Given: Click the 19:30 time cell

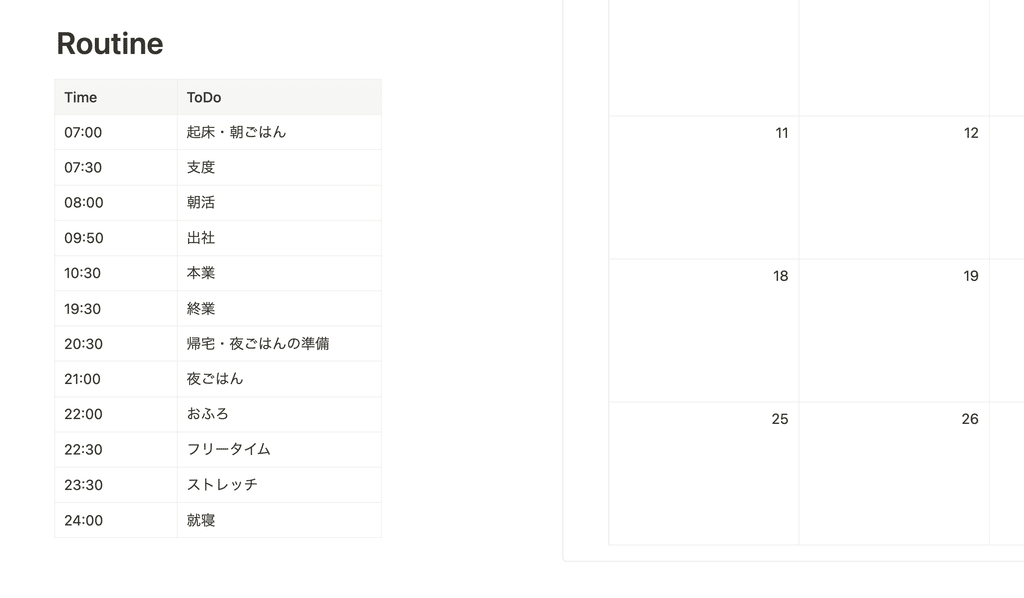Looking at the screenshot, I should click(x=116, y=309).
